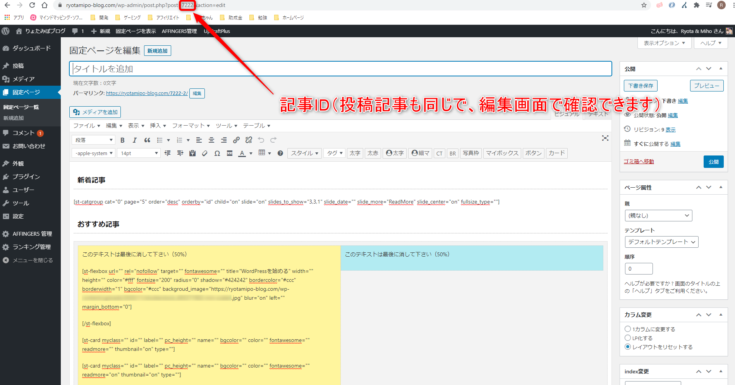
Task: Select the 1カラムに変更する radio option
Action: [x=628, y=329]
